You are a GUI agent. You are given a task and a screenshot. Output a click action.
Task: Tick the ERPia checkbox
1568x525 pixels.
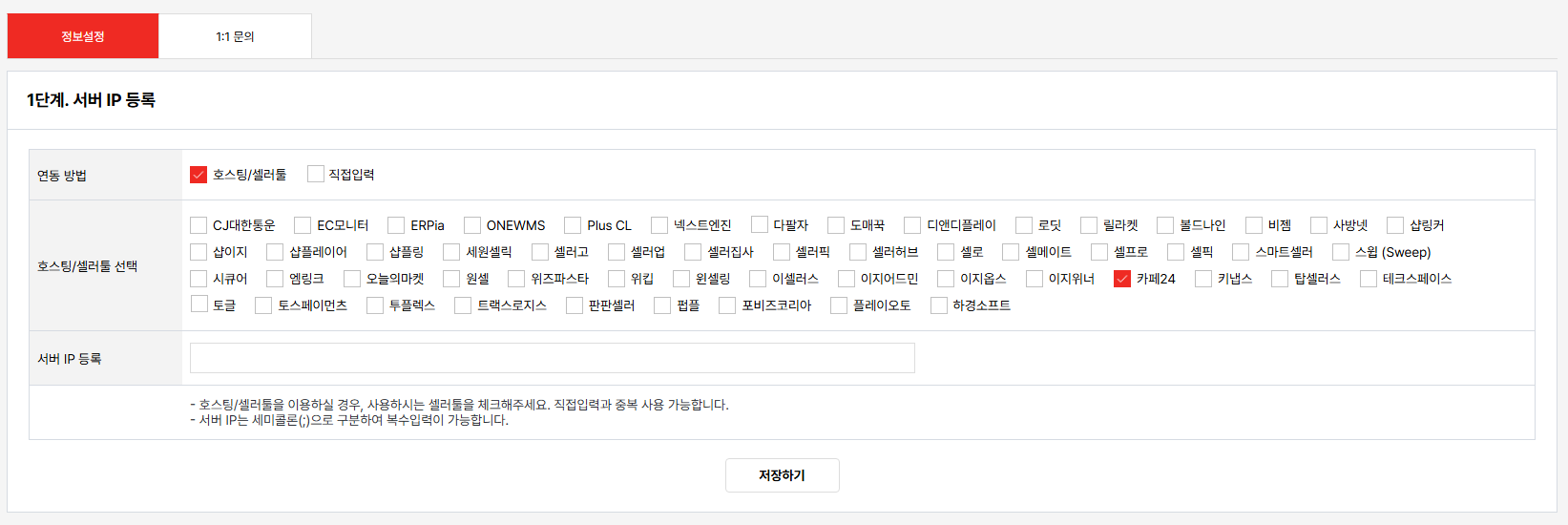point(396,225)
